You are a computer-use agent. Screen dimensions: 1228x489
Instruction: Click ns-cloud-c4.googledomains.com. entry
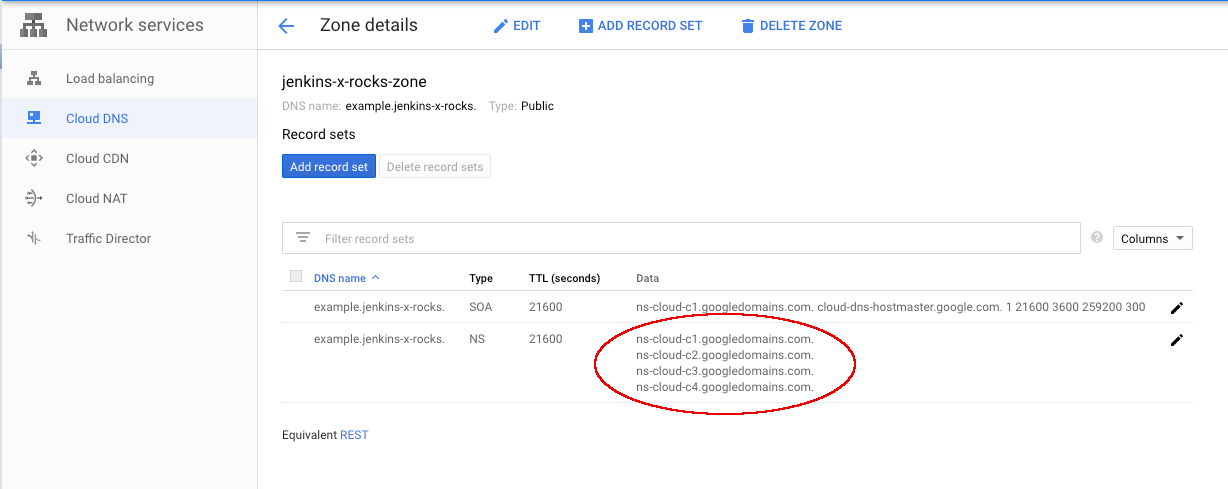point(725,387)
